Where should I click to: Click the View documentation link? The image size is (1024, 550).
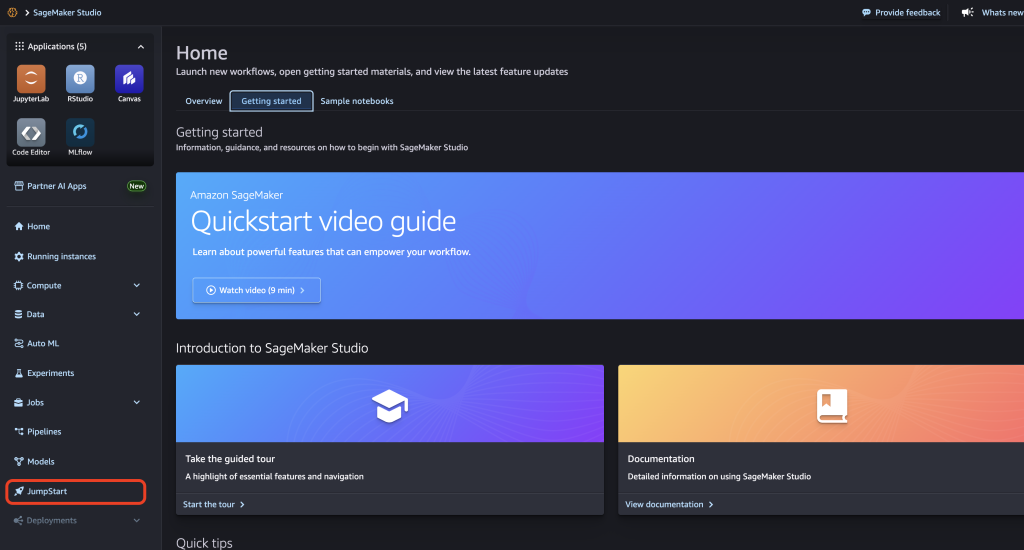(x=669, y=504)
